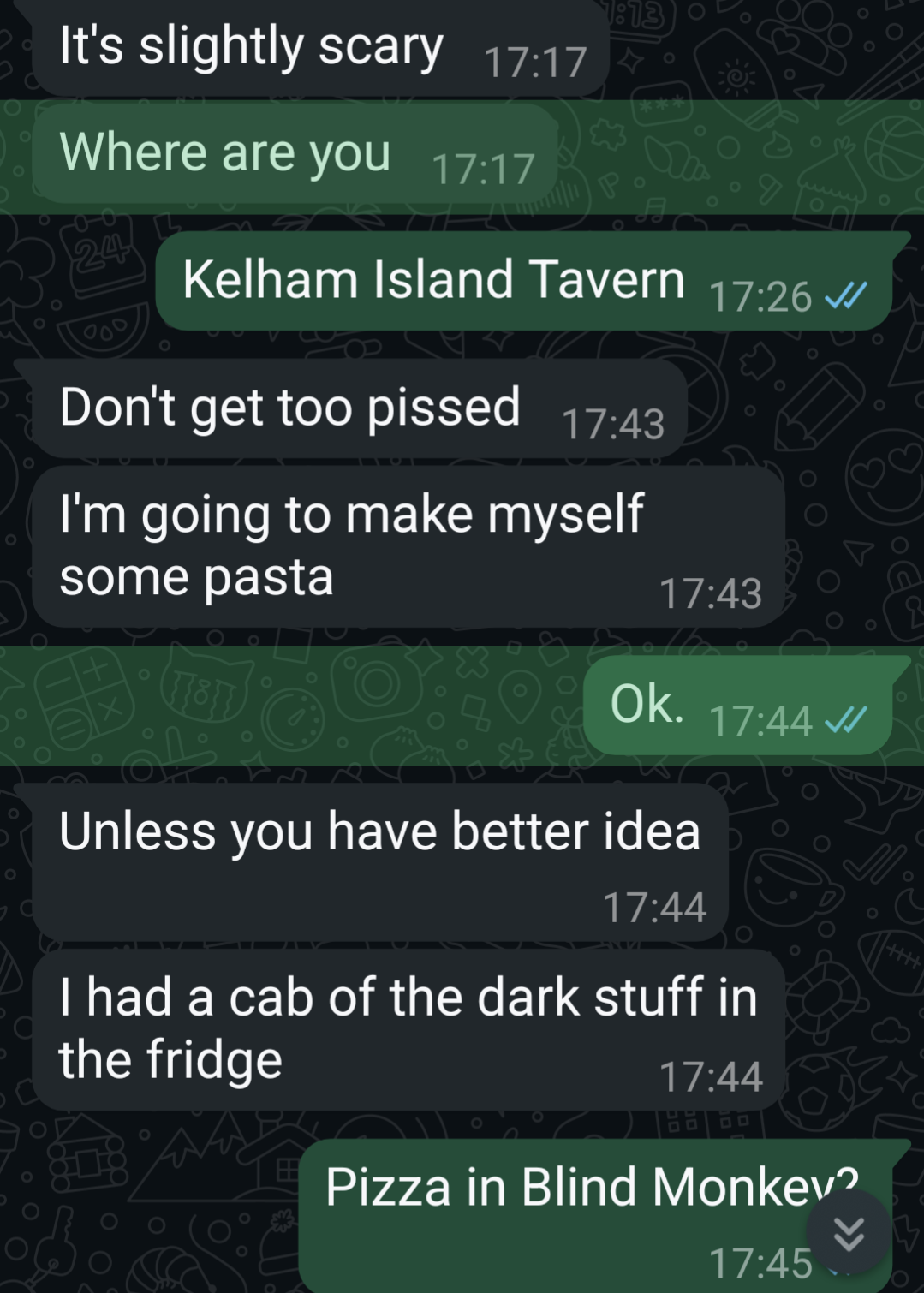
Task: Select the highlighted "Where are you" message
Action: click(295, 154)
